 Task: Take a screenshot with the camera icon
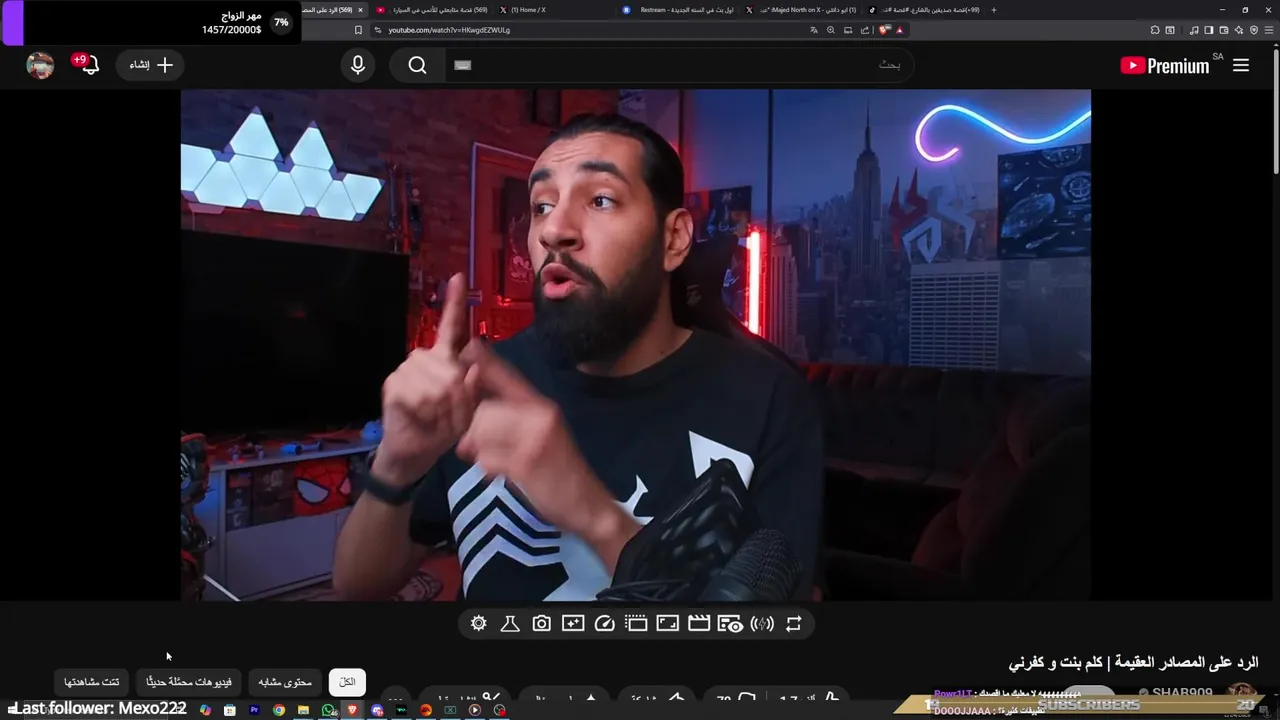(541, 624)
